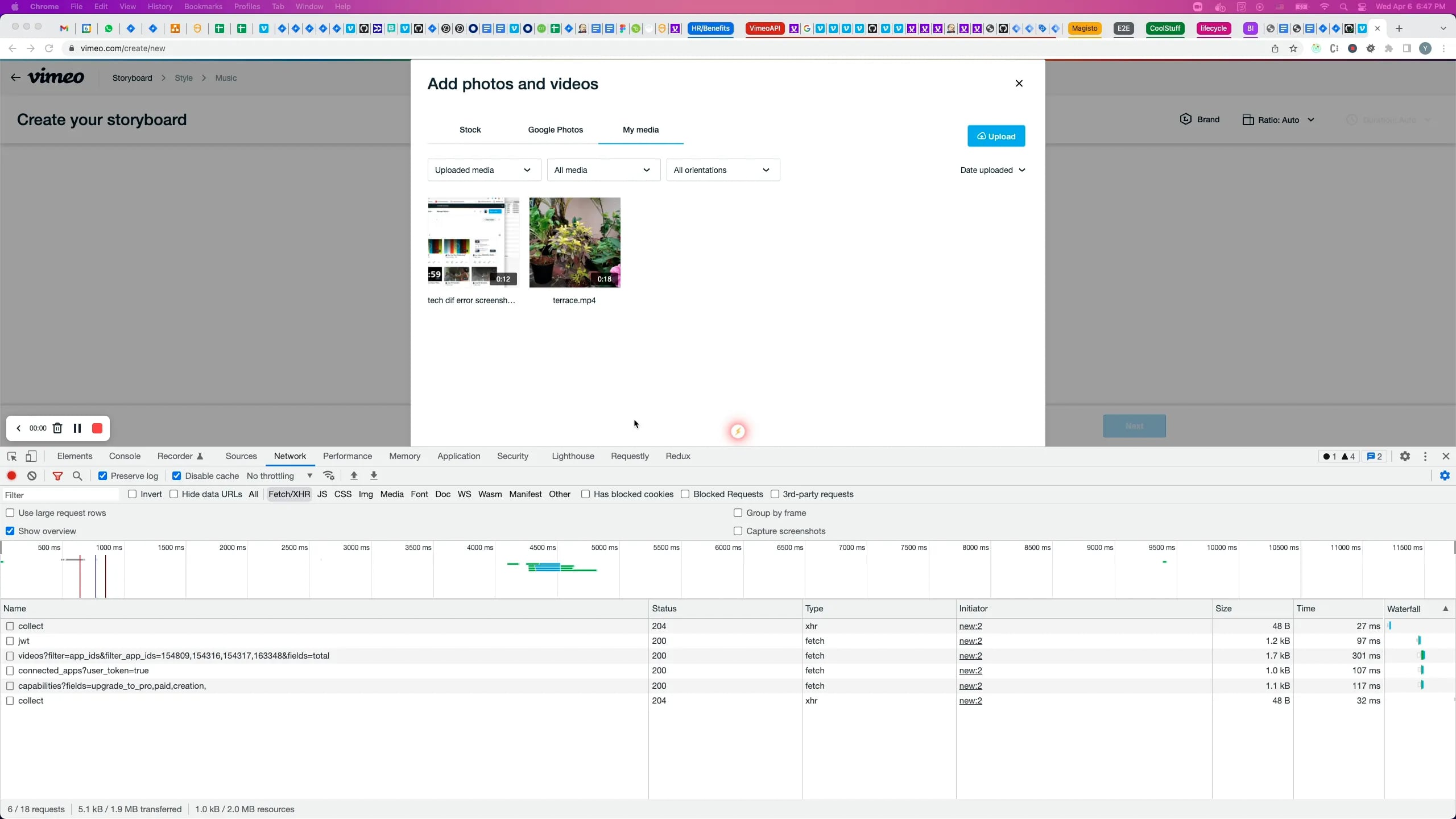Open network conditions wifi icon
This screenshot has height=819, width=1456.
(x=329, y=475)
